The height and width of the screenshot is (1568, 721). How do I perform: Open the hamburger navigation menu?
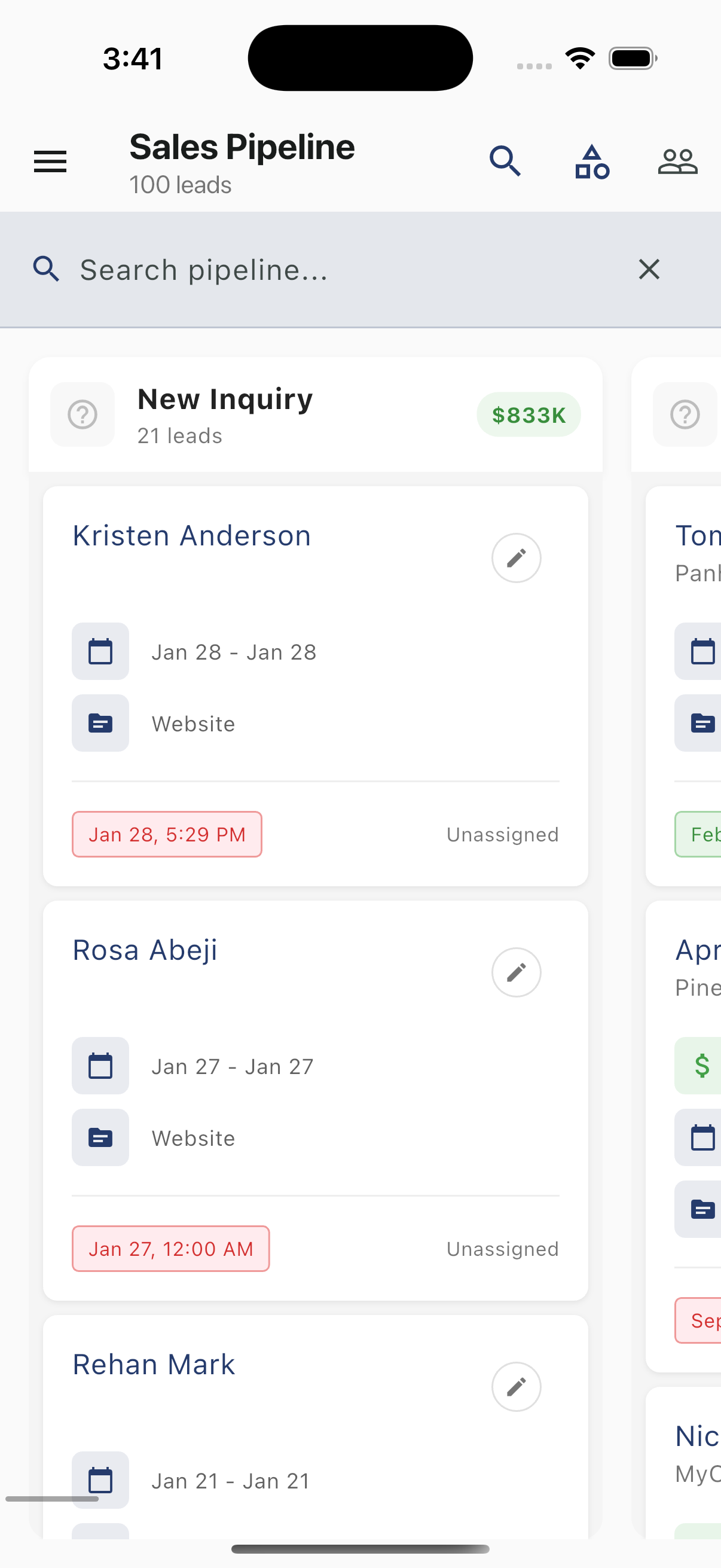point(50,161)
